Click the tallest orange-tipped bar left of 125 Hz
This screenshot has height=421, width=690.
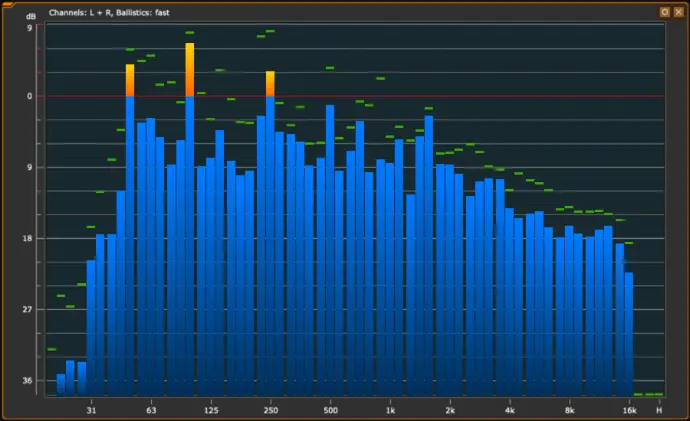(x=190, y=70)
